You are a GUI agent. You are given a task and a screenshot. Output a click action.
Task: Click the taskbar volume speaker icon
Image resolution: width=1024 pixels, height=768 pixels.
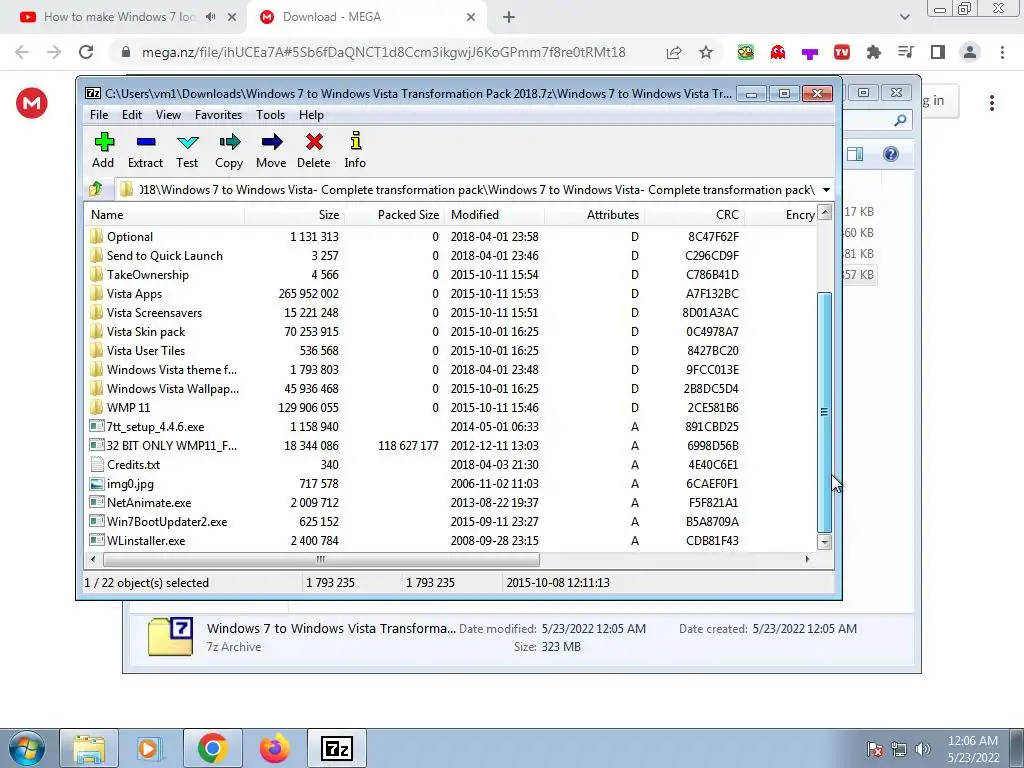923,749
